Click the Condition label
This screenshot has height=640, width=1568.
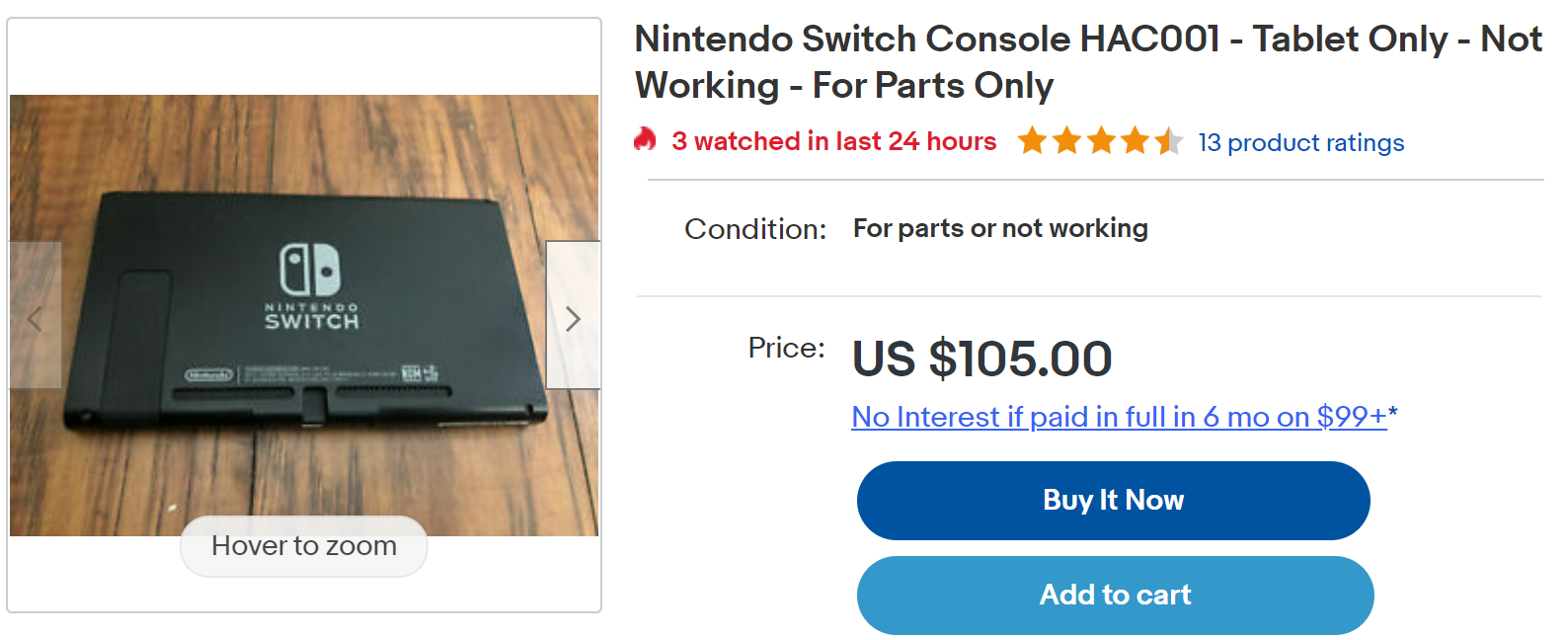754,229
